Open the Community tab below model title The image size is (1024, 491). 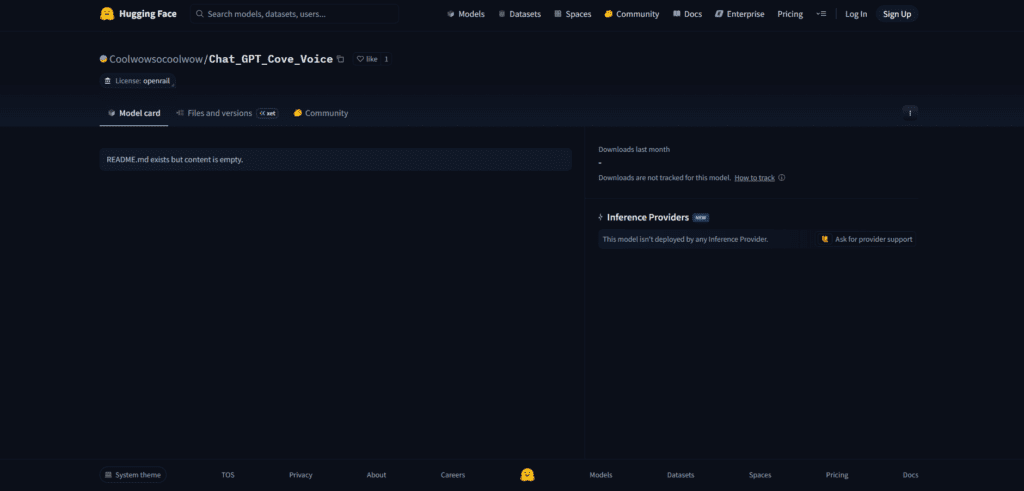tap(321, 113)
